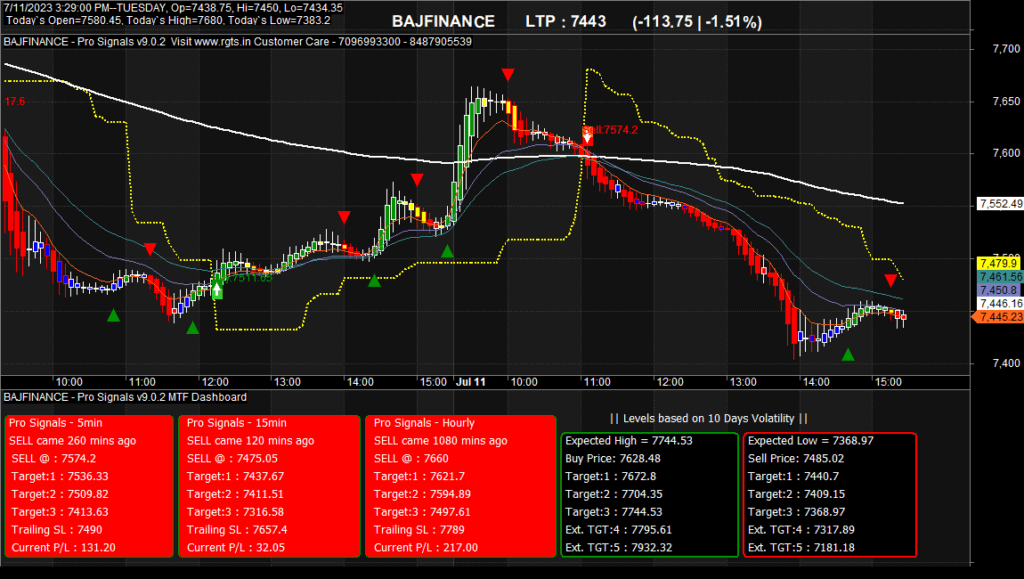Viewport: 1024px width, 579px height.
Task: Select the purple 7,450.8 price label
Action: 1000,290
